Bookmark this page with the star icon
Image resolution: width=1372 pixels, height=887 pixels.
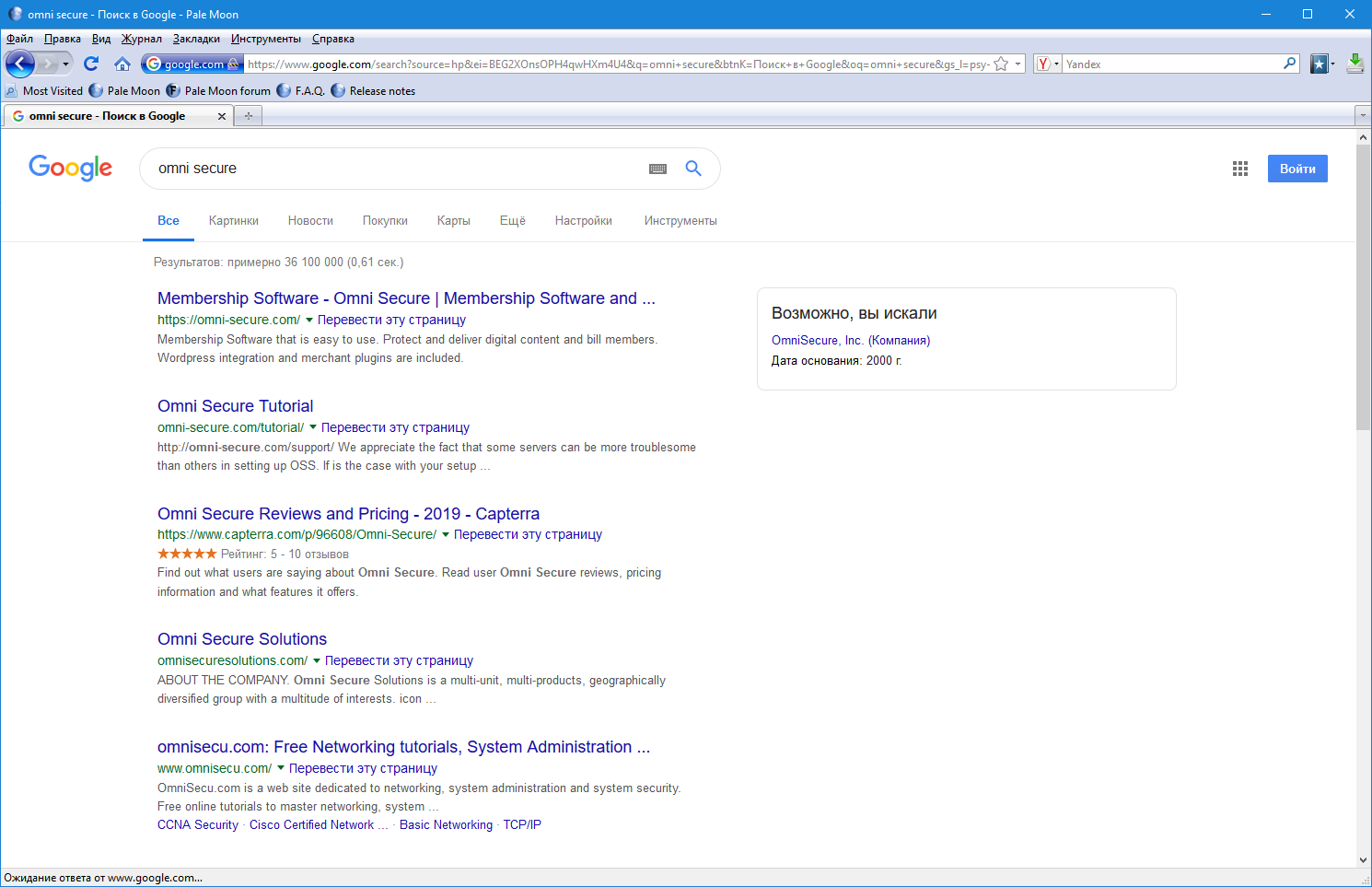pyautogui.click(x=1001, y=64)
